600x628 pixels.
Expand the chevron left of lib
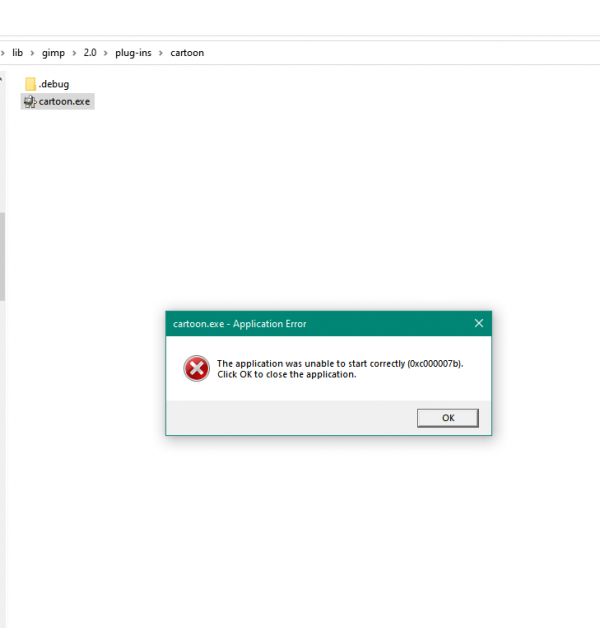tap(2, 53)
